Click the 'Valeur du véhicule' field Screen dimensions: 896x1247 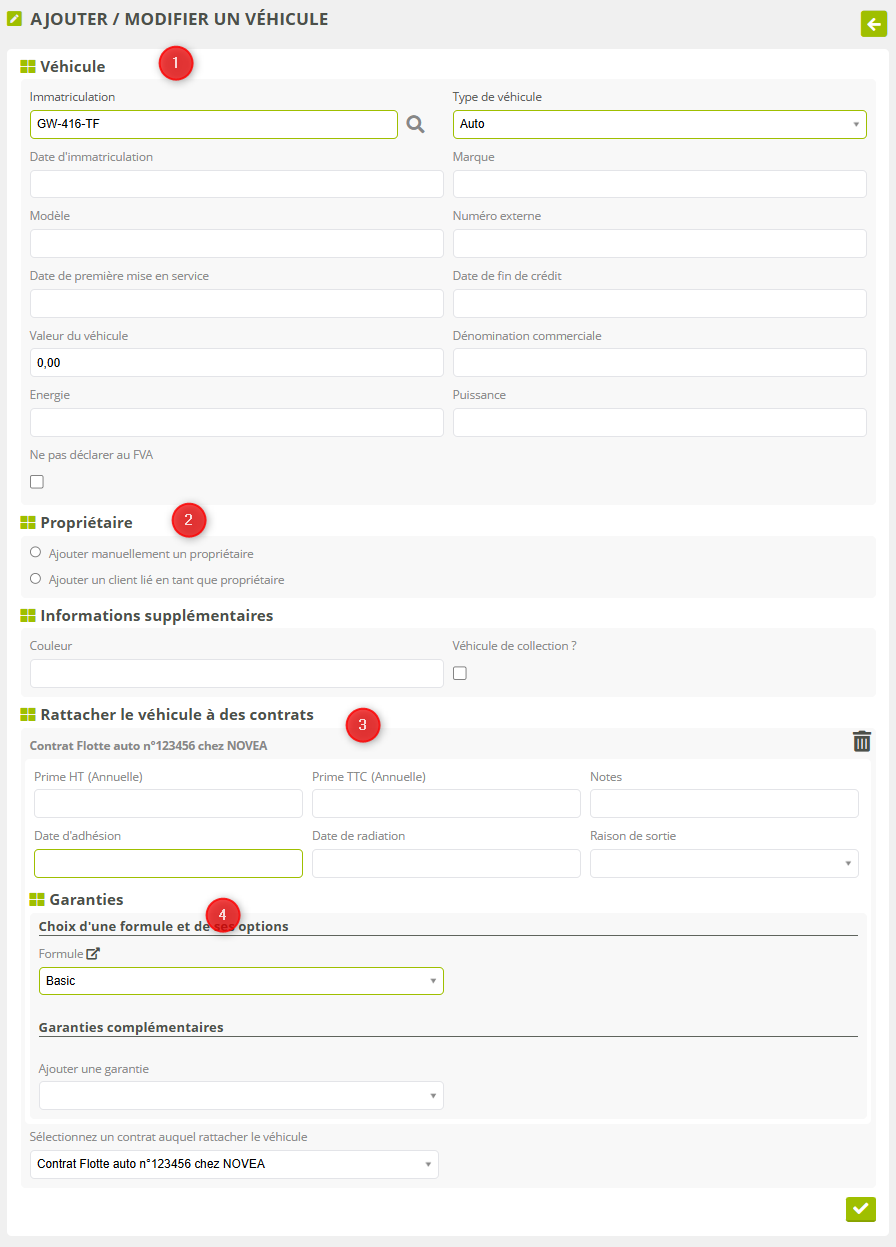236,363
